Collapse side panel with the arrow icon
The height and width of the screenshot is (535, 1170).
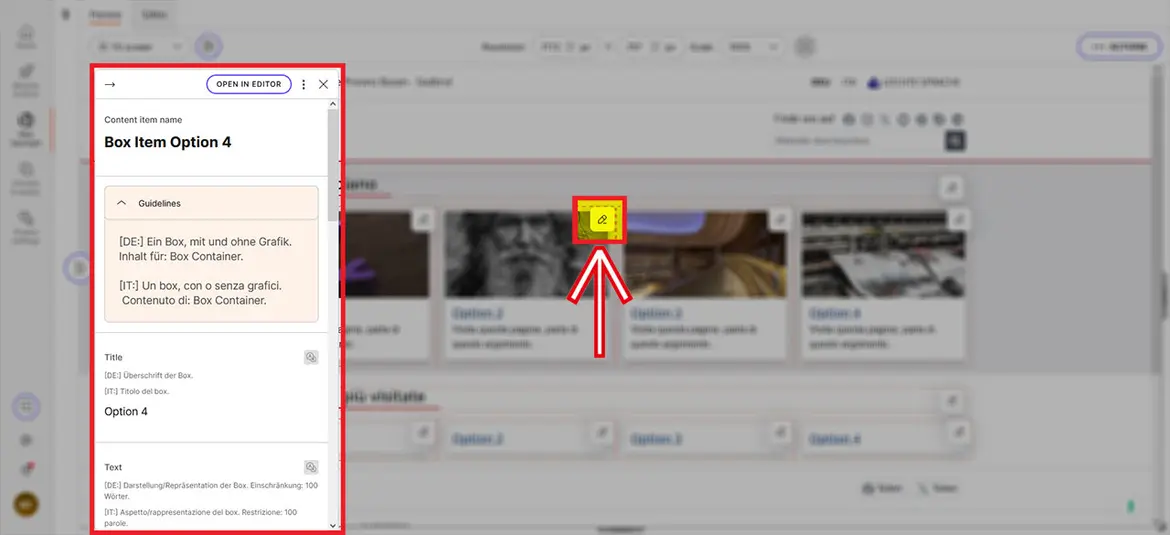pyautogui.click(x=110, y=85)
